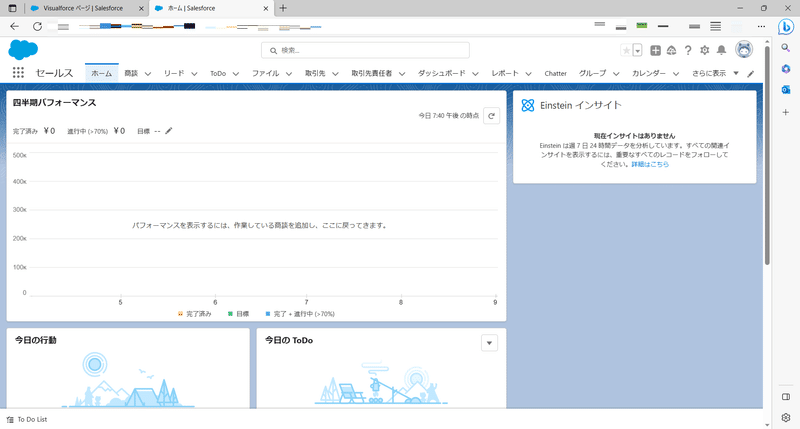This screenshot has width=800, height=429.
Task: Open the カレンダー tab
Action: [648, 73]
